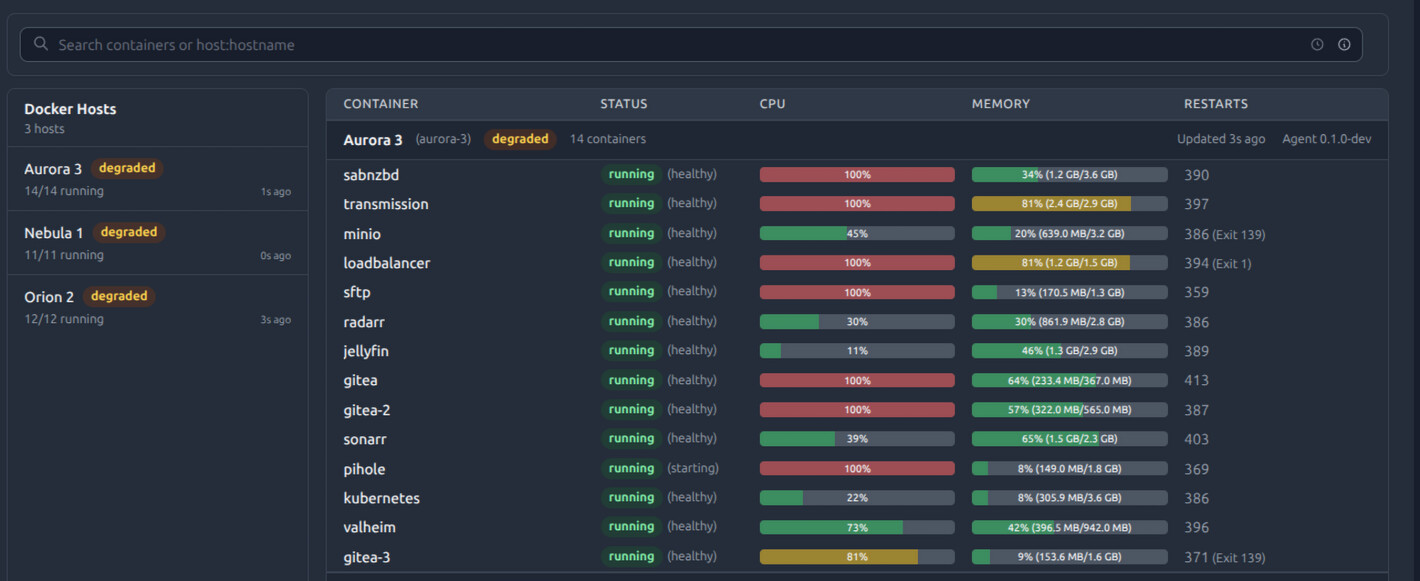Select Nebula 1 host in sidebar

pyautogui.click(x=157, y=243)
